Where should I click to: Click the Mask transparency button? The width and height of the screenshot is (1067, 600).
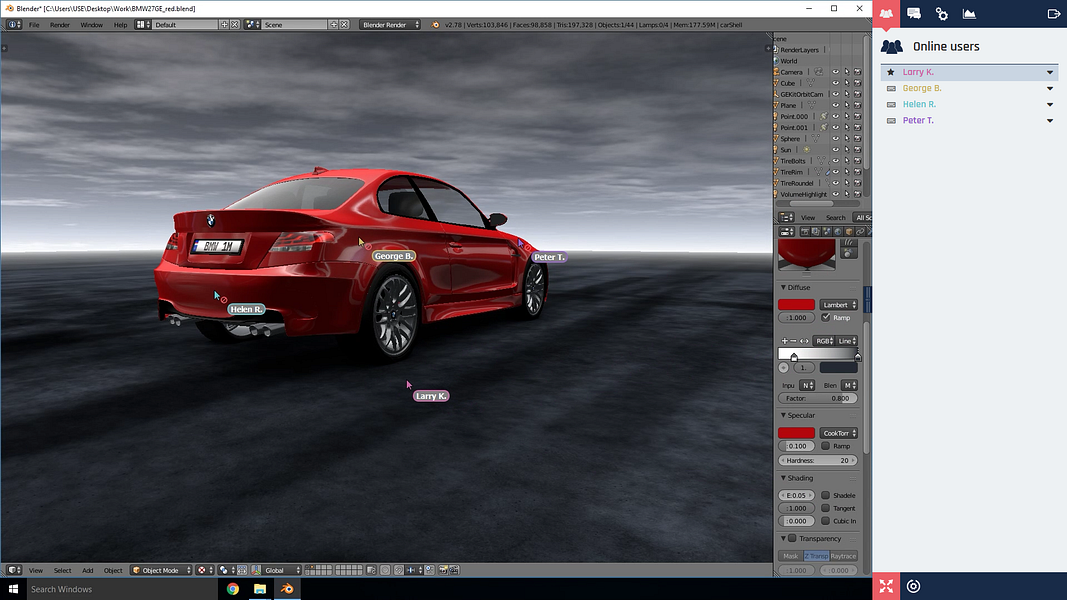[x=791, y=556]
